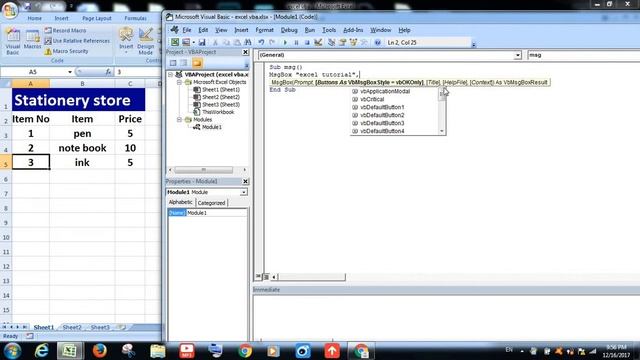Click the Break pause icon
This screenshot has height=360, width=640.
[296, 42]
